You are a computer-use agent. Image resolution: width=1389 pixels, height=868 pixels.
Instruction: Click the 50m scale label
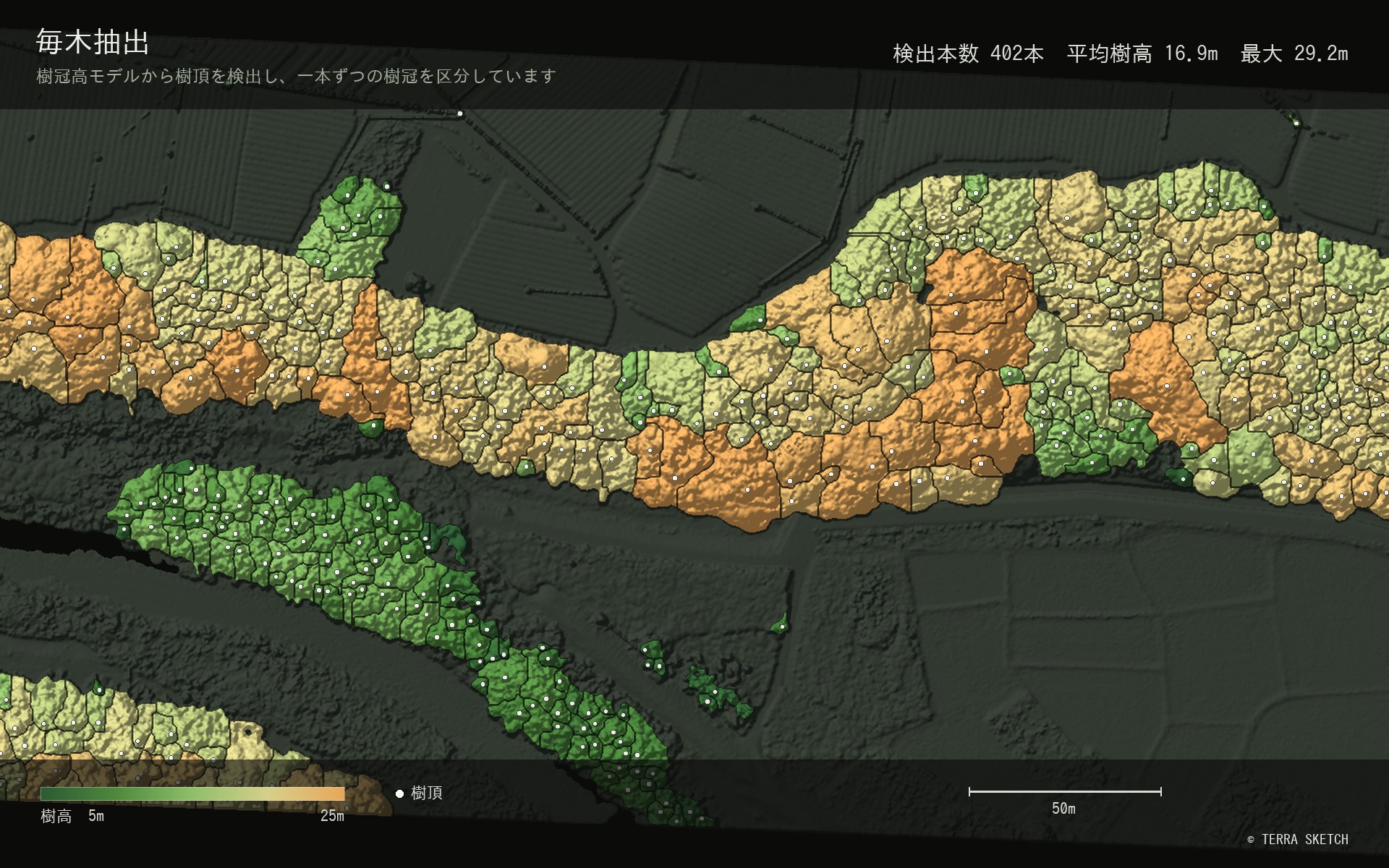point(1063,809)
